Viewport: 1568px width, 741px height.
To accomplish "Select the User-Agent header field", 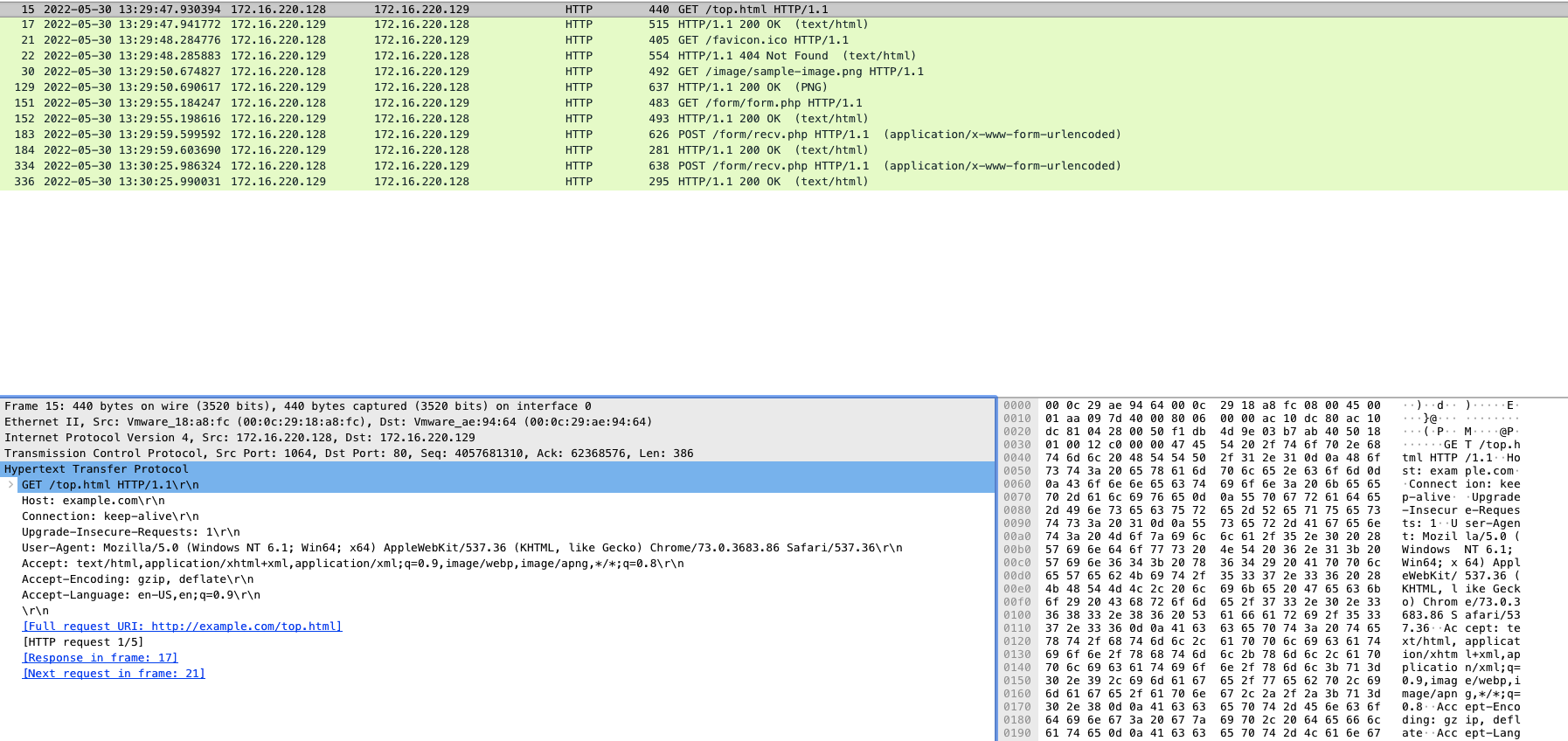I will (461, 548).
